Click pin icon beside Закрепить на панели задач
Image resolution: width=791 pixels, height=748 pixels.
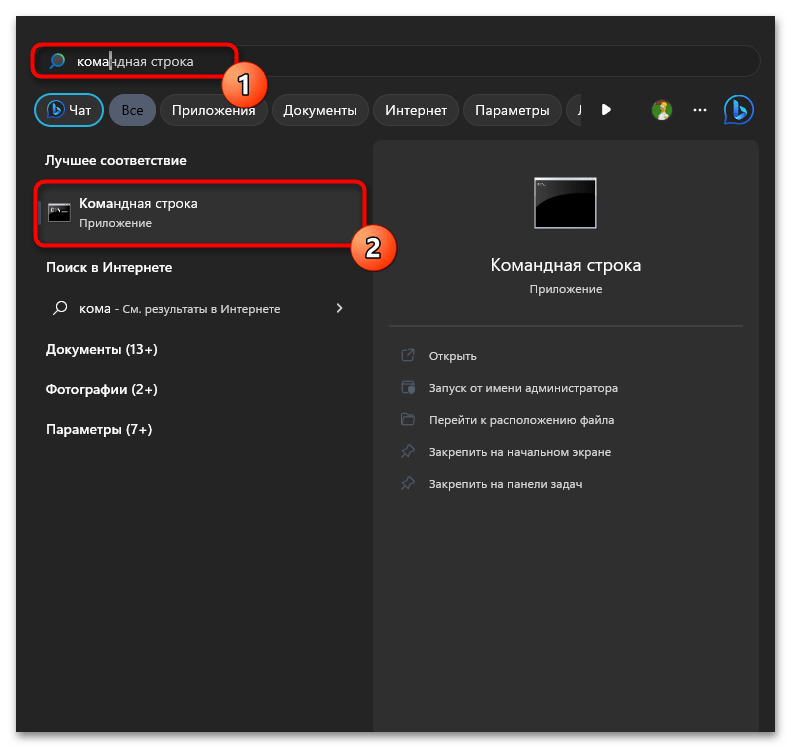point(408,483)
